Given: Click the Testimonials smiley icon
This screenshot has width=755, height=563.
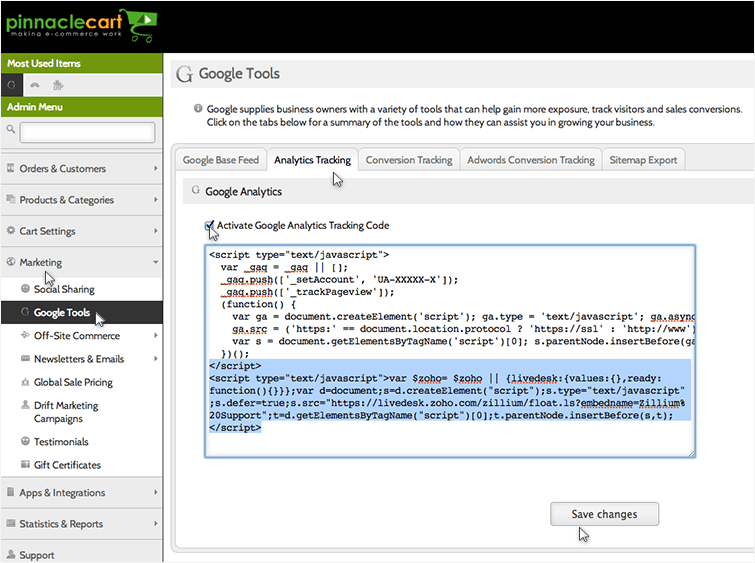Looking at the screenshot, I should [x=26, y=441].
